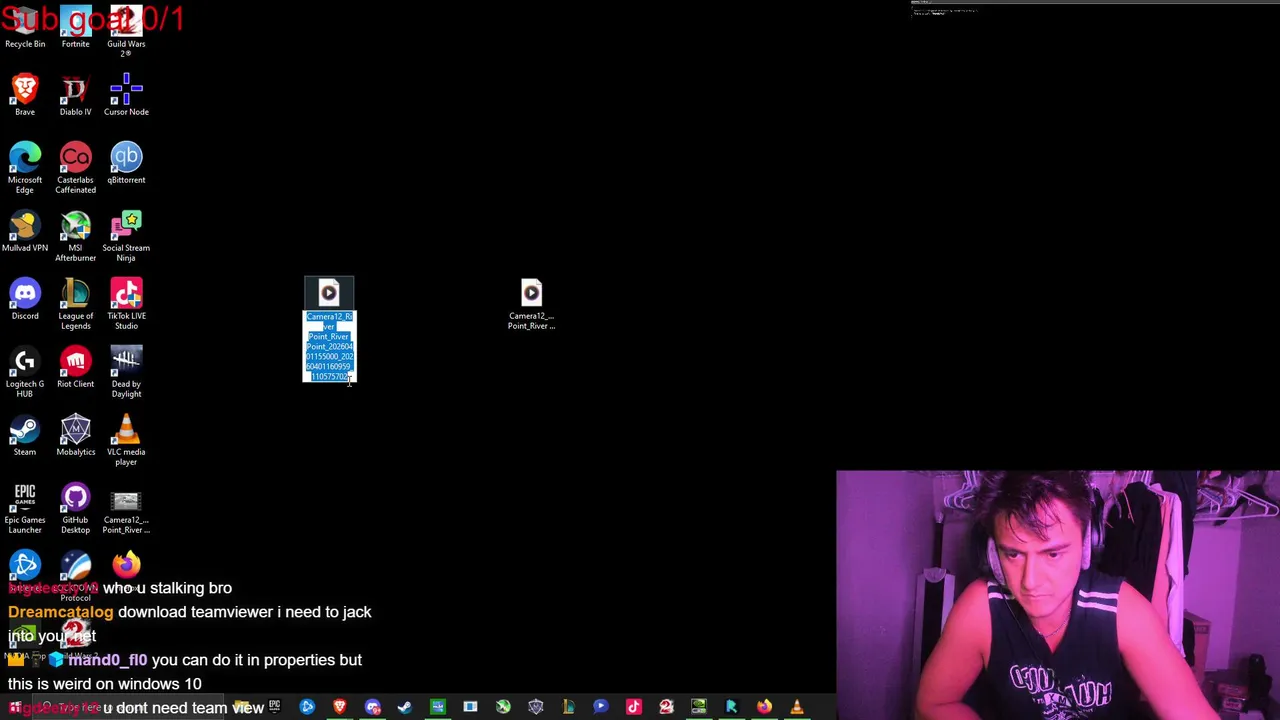This screenshot has height=720, width=1280.
Task: Select the VLC media player desktop icon
Action: click(x=126, y=439)
